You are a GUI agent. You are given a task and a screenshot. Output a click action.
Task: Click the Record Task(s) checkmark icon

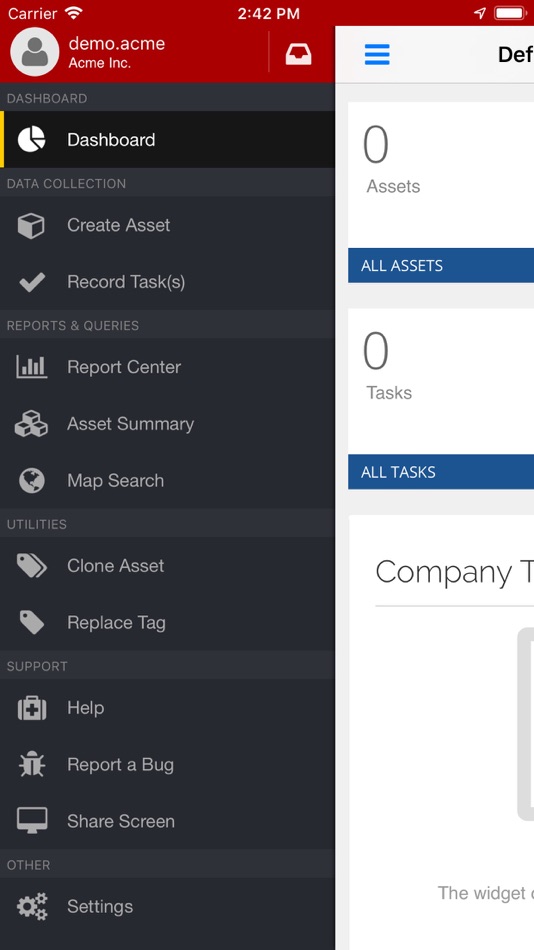32,282
